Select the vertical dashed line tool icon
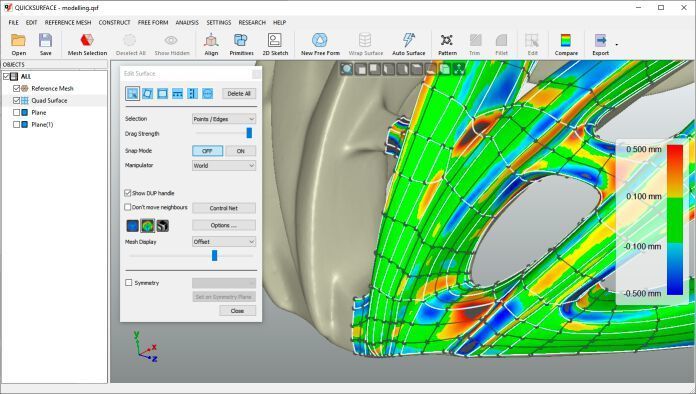Viewport: 696px width, 394px height. point(192,93)
